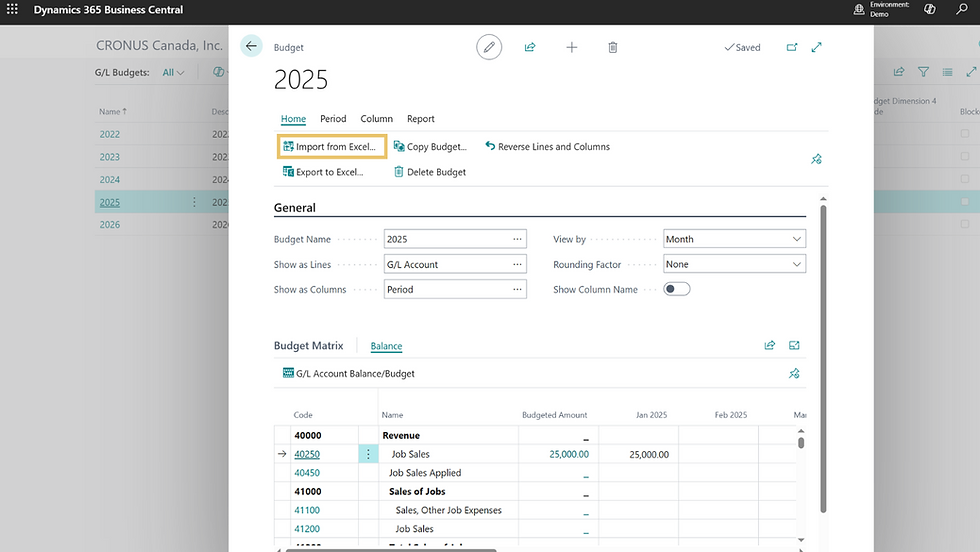Screen dimensions: 980x552
Task: Open the 2024 budget link in list
Action: coord(109,179)
